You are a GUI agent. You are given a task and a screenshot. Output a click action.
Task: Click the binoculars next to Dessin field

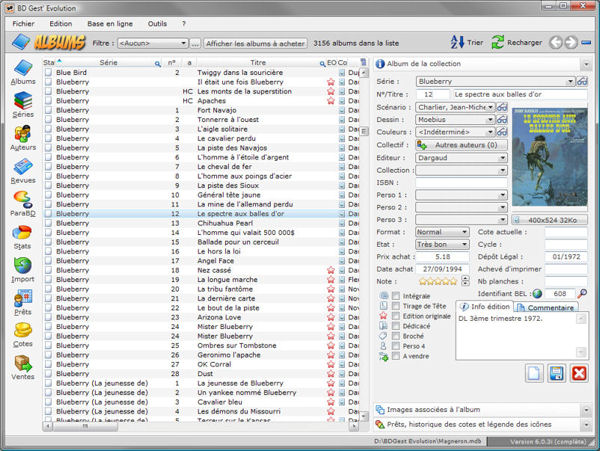tap(502, 119)
